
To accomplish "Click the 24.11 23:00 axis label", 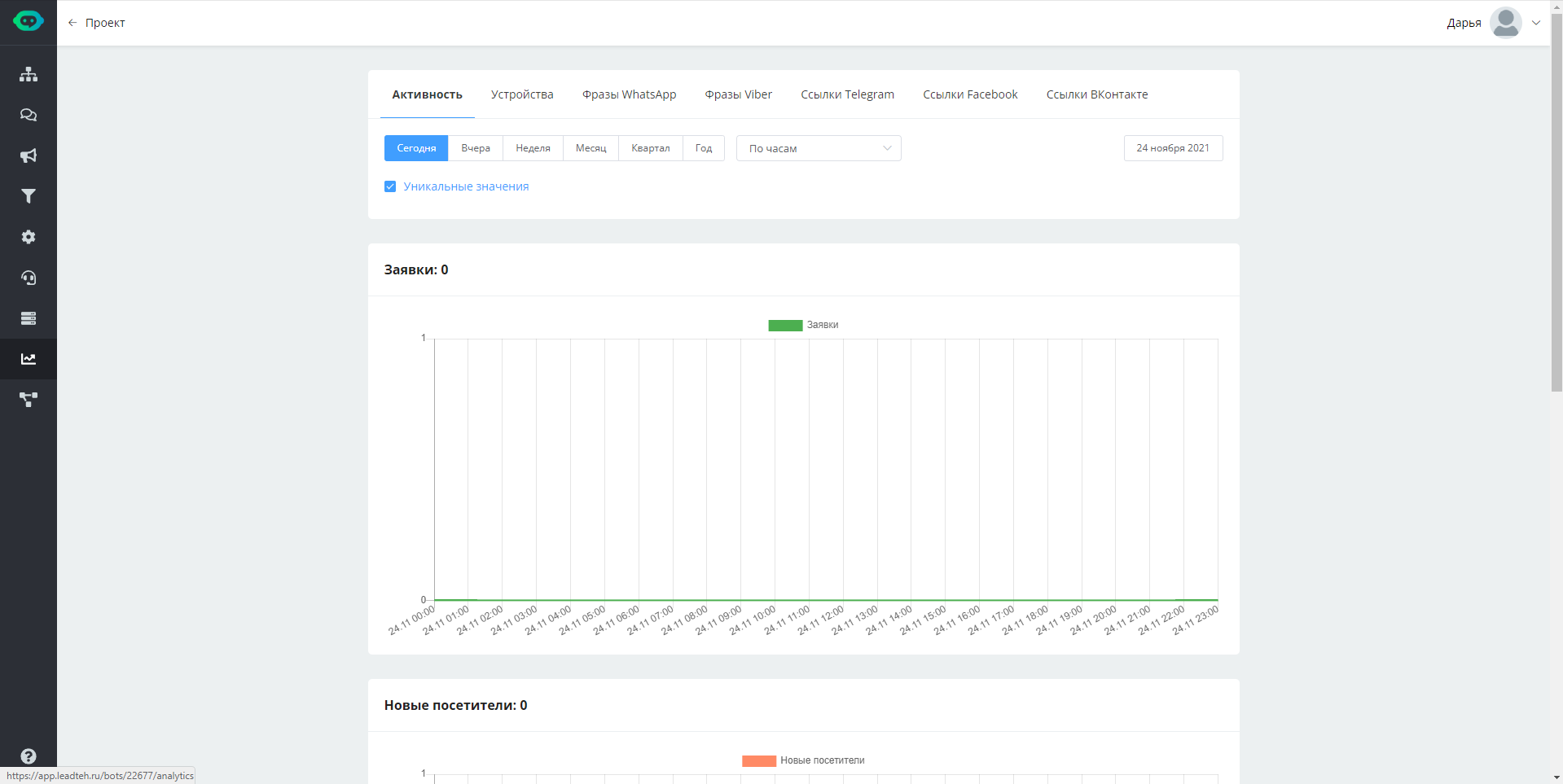I will [x=1195, y=620].
